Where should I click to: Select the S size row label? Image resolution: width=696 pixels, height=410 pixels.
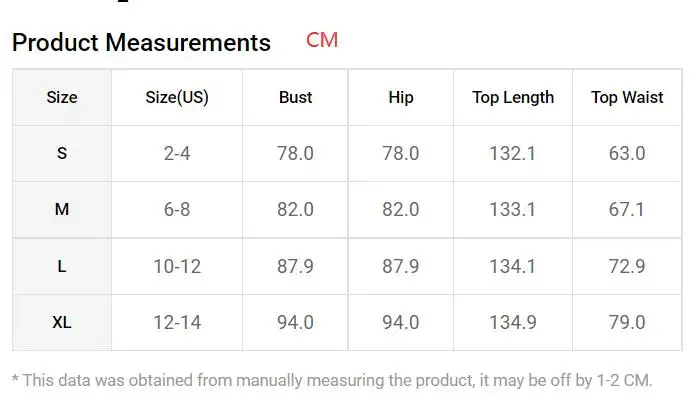(62, 154)
